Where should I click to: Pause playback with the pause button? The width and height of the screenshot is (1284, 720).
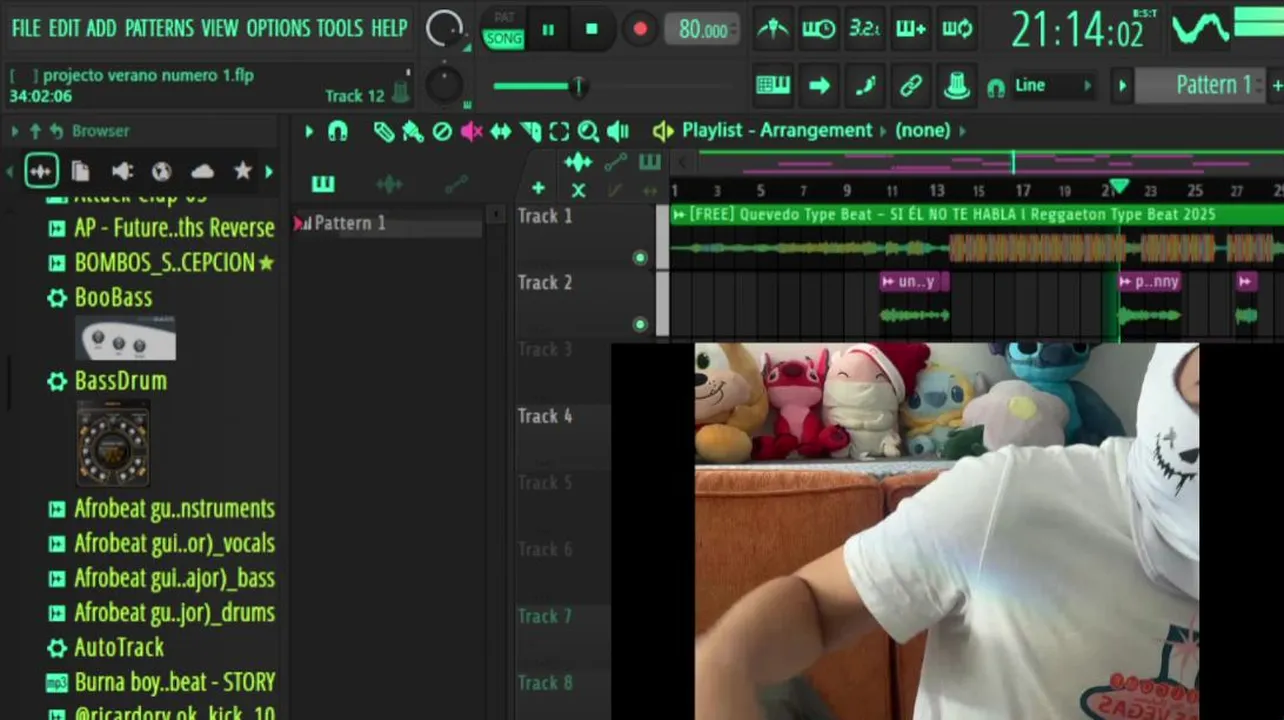pos(548,30)
